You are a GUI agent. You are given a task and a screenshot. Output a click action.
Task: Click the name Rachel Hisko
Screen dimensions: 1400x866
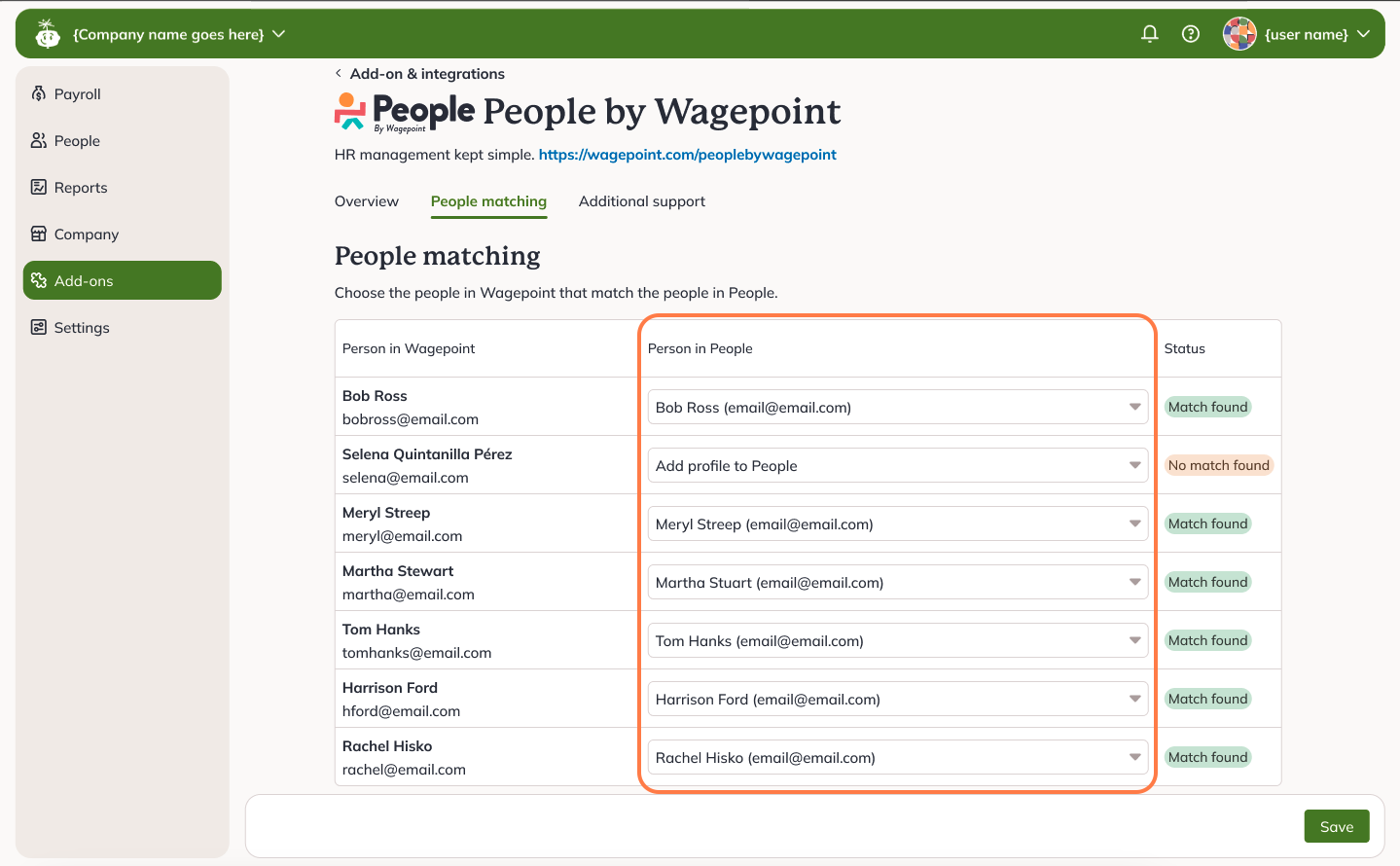click(387, 746)
